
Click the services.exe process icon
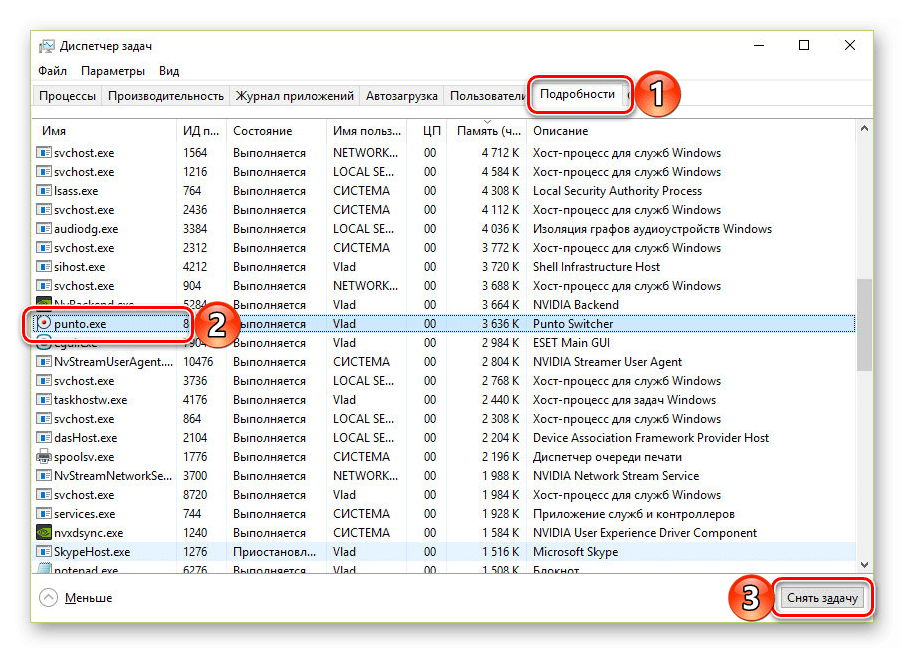[x=44, y=514]
